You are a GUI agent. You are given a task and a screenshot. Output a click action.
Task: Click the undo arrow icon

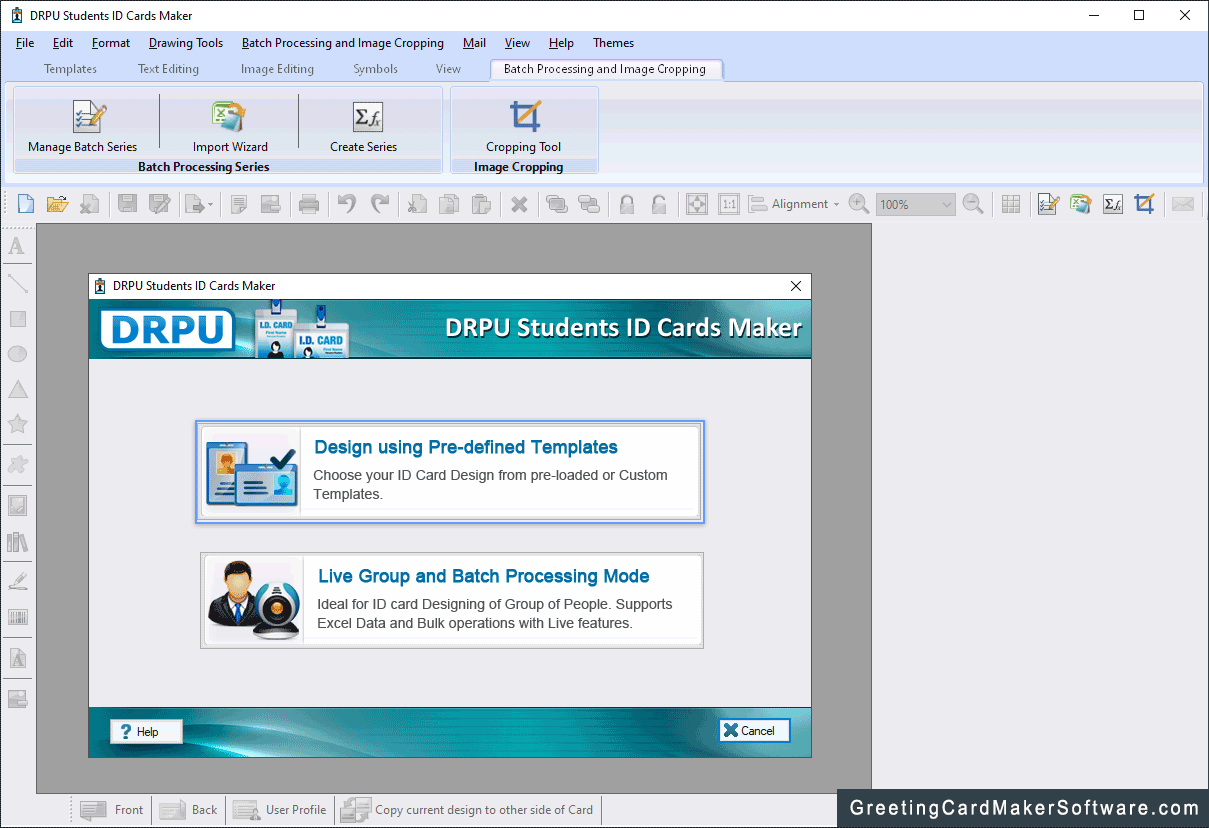(x=347, y=204)
